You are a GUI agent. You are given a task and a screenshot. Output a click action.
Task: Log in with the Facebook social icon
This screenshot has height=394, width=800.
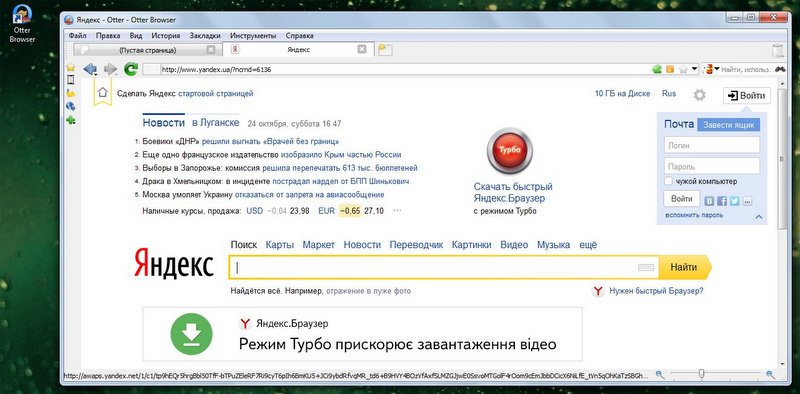pos(722,201)
